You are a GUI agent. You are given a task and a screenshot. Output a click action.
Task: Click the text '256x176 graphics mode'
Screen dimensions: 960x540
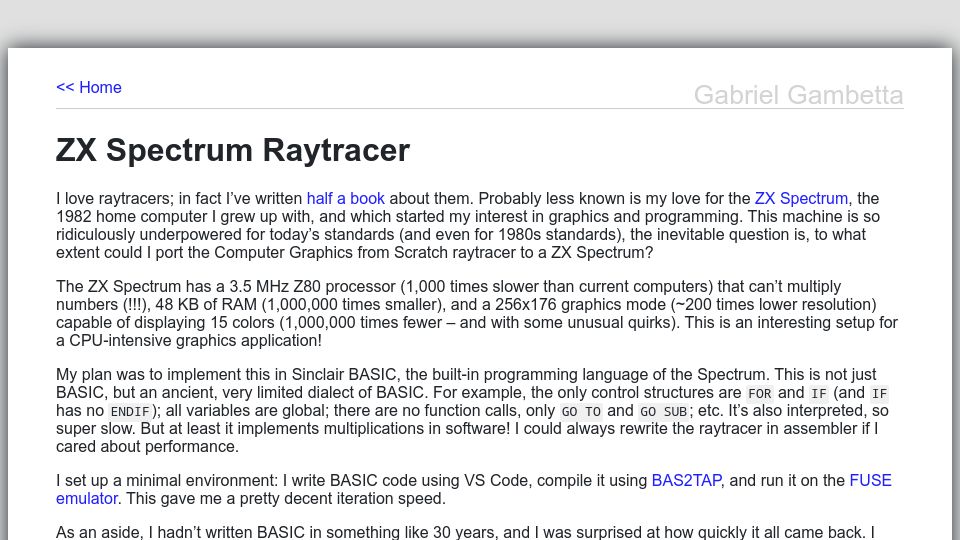tap(580, 304)
